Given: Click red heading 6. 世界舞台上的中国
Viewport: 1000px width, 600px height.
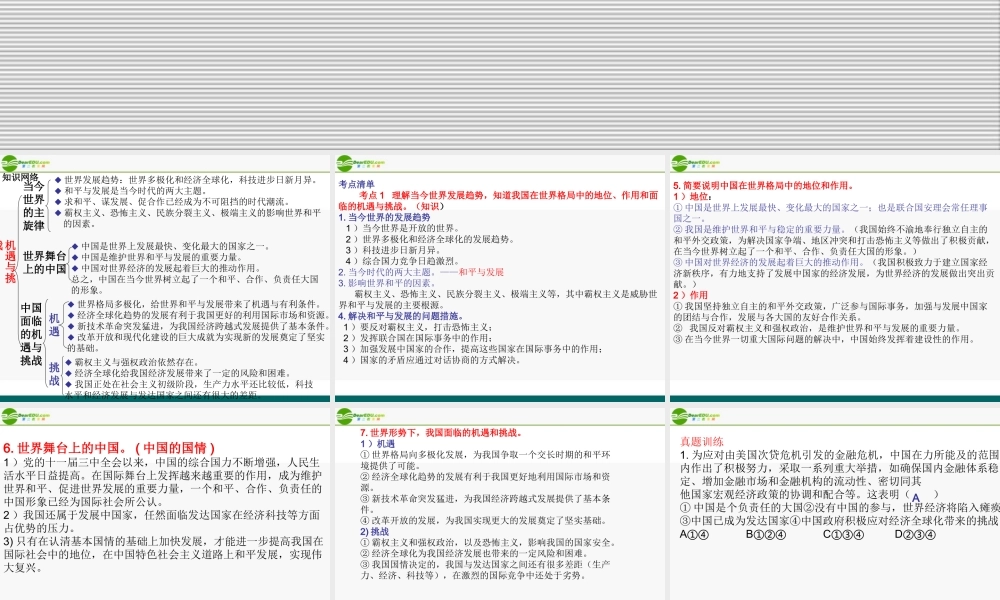Looking at the screenshot, I should [109, 448].
